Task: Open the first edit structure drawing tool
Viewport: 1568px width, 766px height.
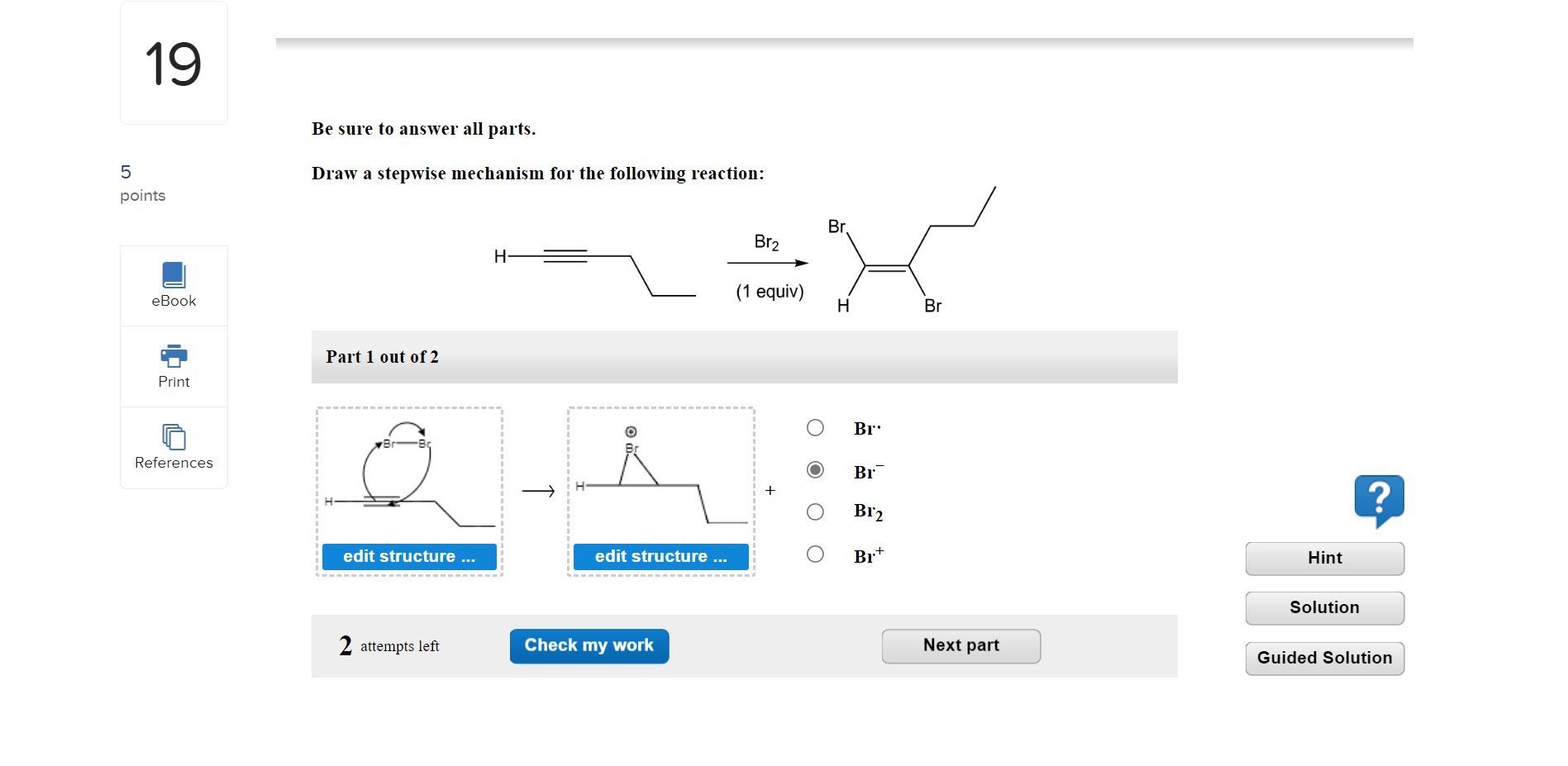Action: (408, 556)
